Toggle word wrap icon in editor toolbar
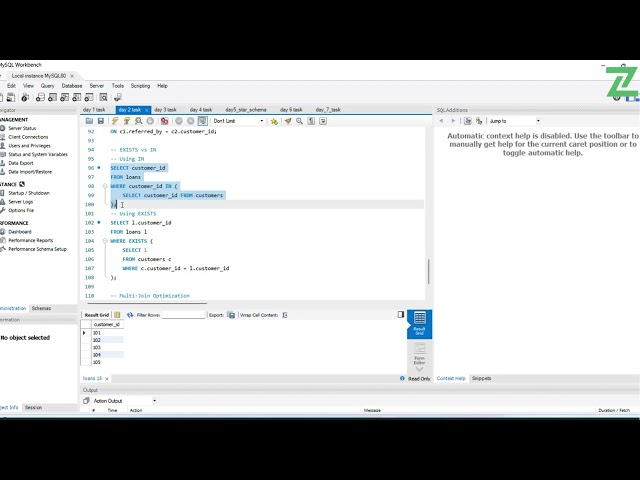Screen dimensions: 640x480 coord(323,121)
